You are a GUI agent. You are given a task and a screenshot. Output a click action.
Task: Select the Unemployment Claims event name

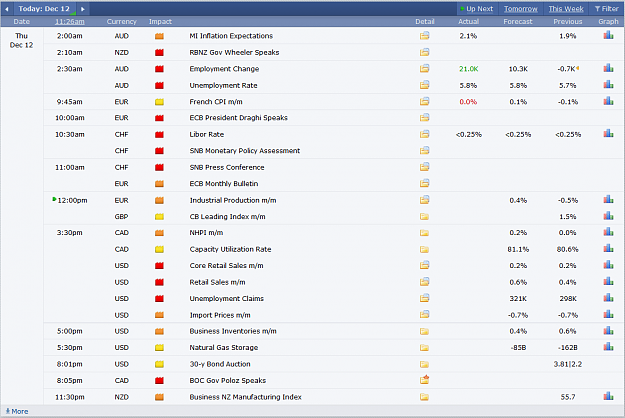[226, 298]
